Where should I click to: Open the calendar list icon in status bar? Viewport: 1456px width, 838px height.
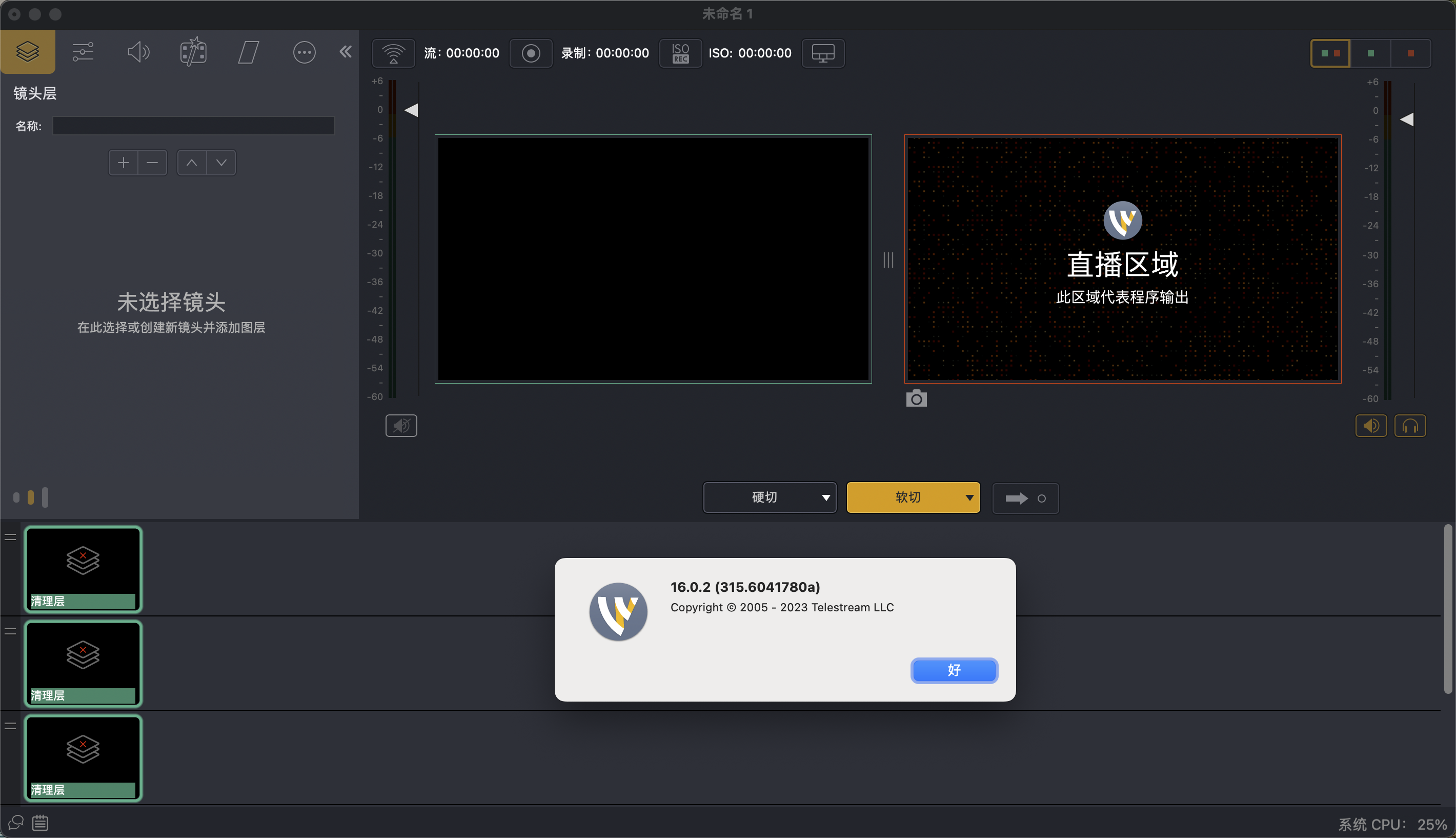pyautogui.click(x=41, y=823)
